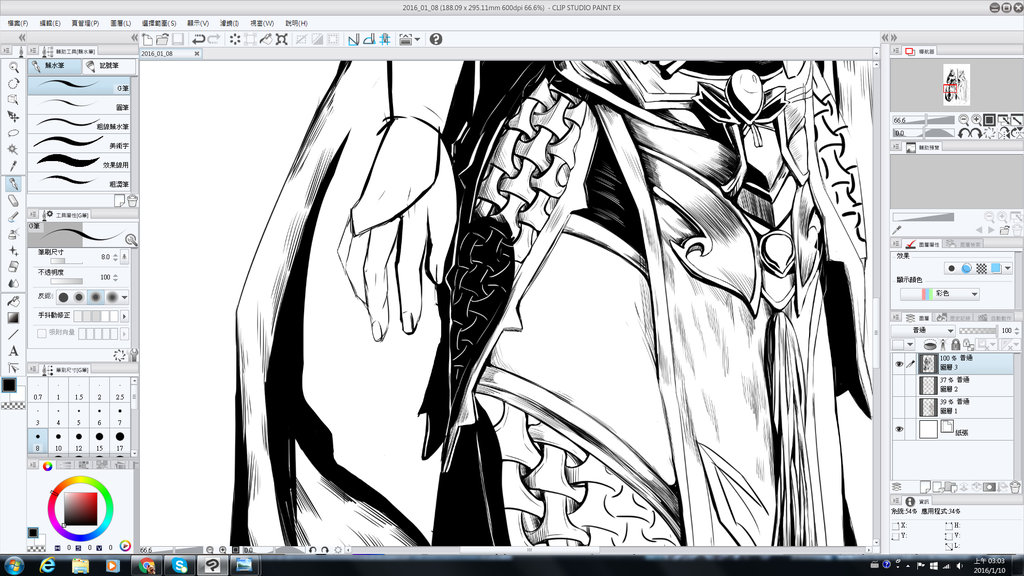The image size is (1024, 576).
Task: Click the Navigator canvas thumbnail
Action: pyautogui.click(x=957, y=85)
